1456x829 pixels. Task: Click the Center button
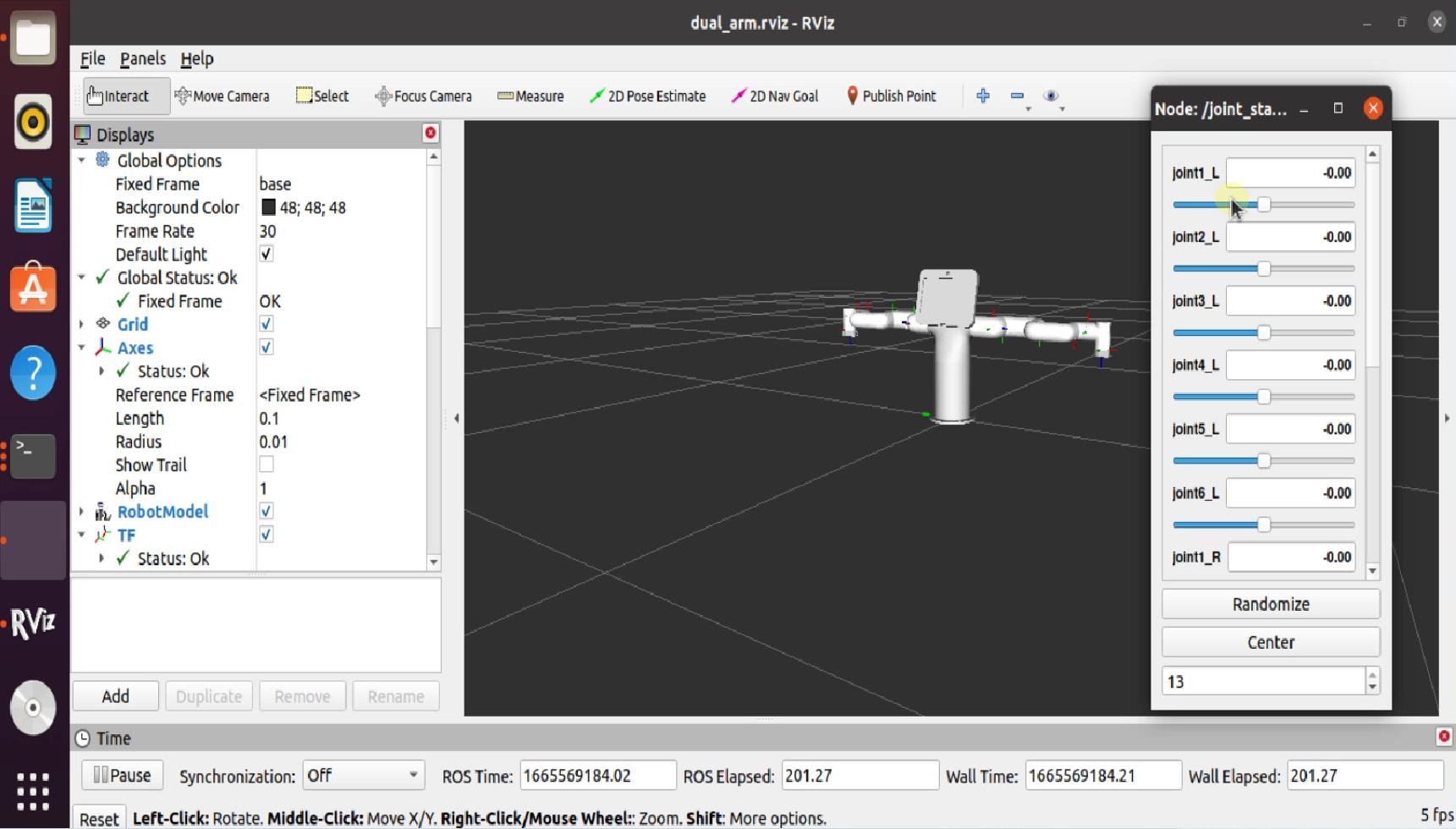1270,642
